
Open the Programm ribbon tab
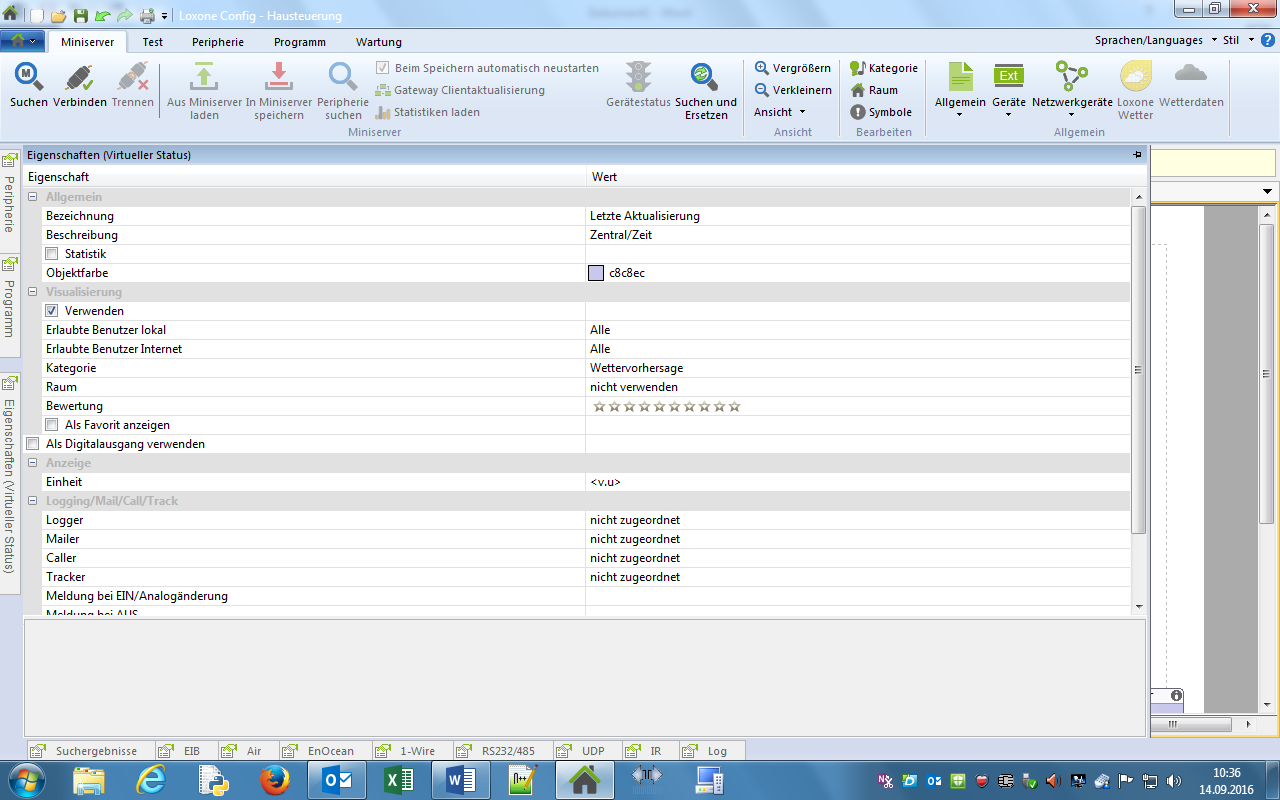click(300, 42)
